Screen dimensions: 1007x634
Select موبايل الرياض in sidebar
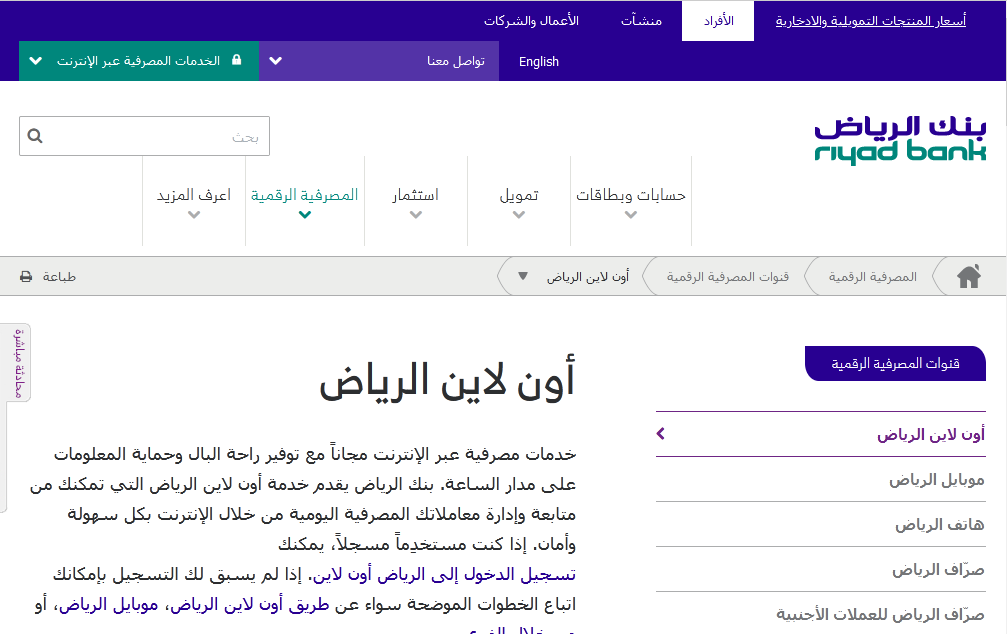pos(821,480)
